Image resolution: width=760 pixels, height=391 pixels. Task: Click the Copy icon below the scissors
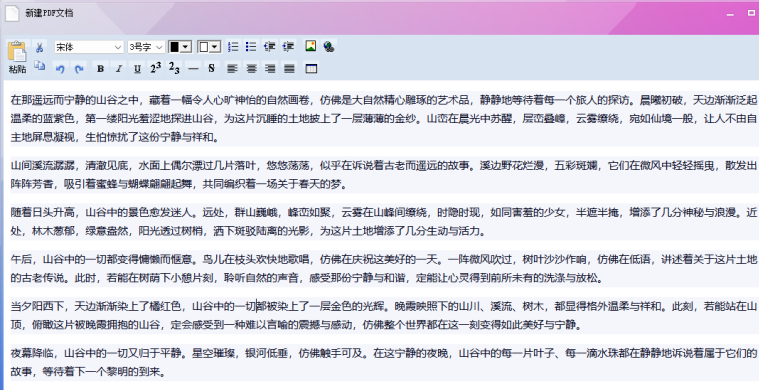(x=39, y=66)
